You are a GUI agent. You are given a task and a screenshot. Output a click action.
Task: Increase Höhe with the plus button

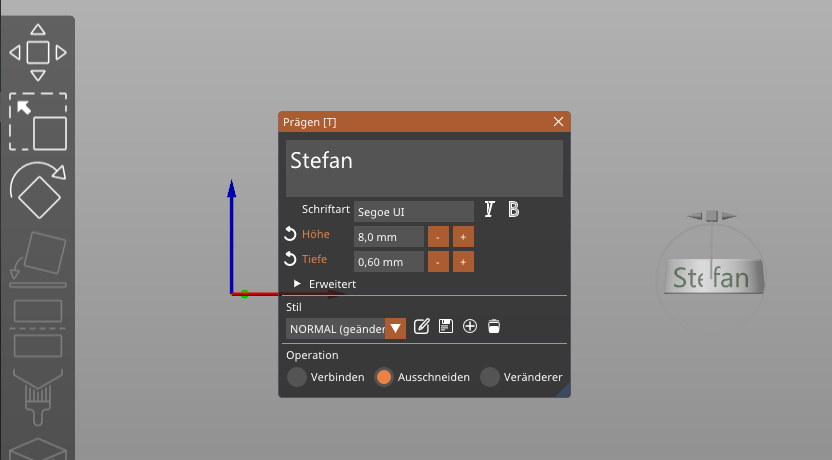tap(463, 237)
